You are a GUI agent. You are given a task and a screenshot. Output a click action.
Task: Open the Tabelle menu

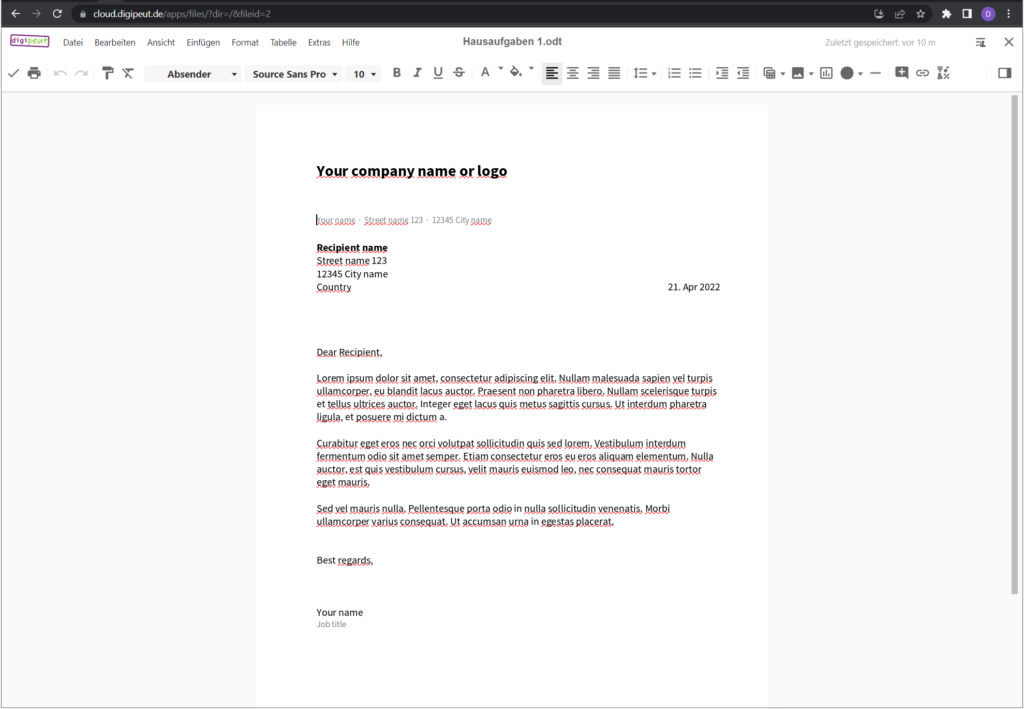283,42
